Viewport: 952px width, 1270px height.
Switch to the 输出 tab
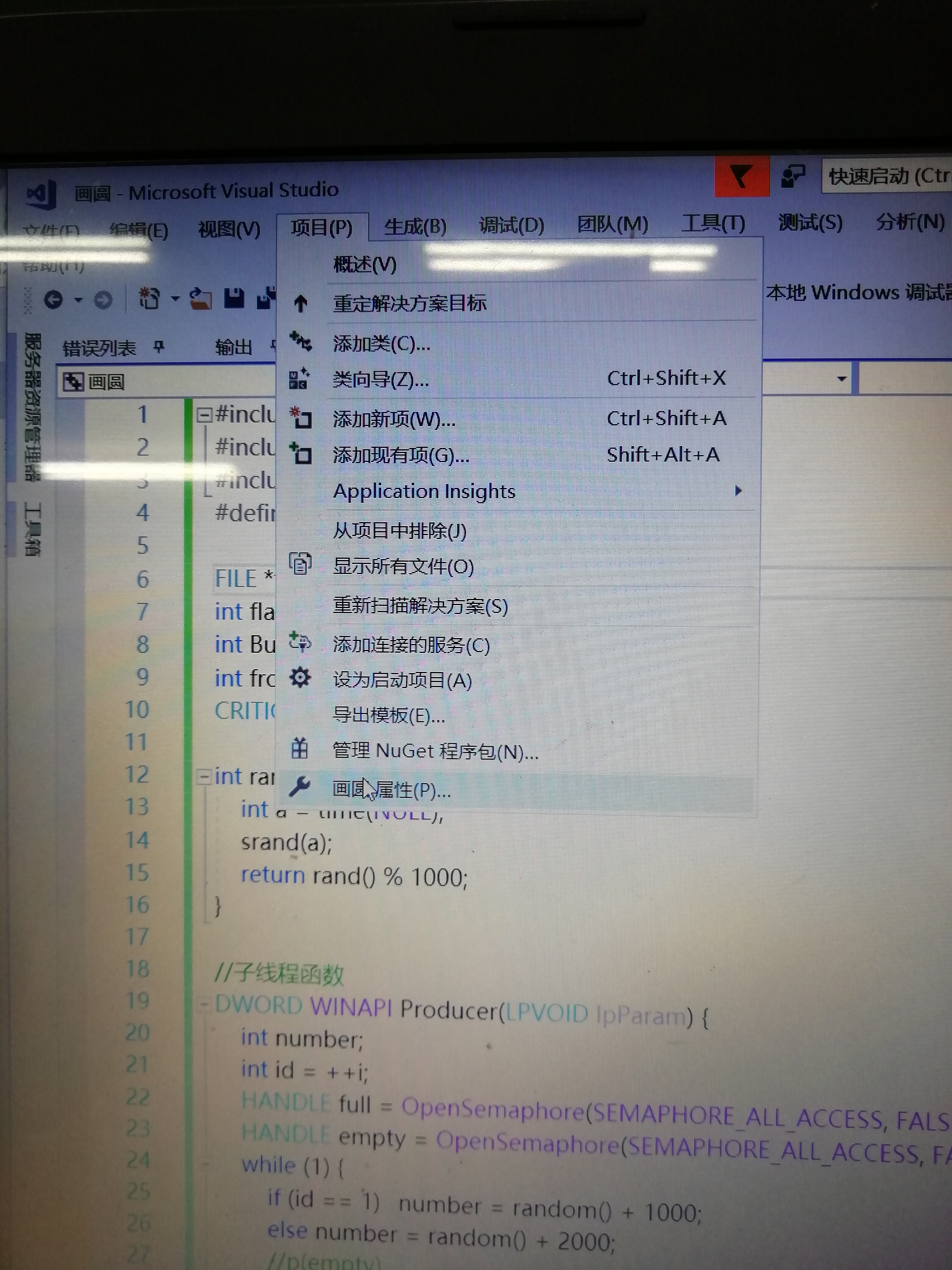tap(233, 347)
